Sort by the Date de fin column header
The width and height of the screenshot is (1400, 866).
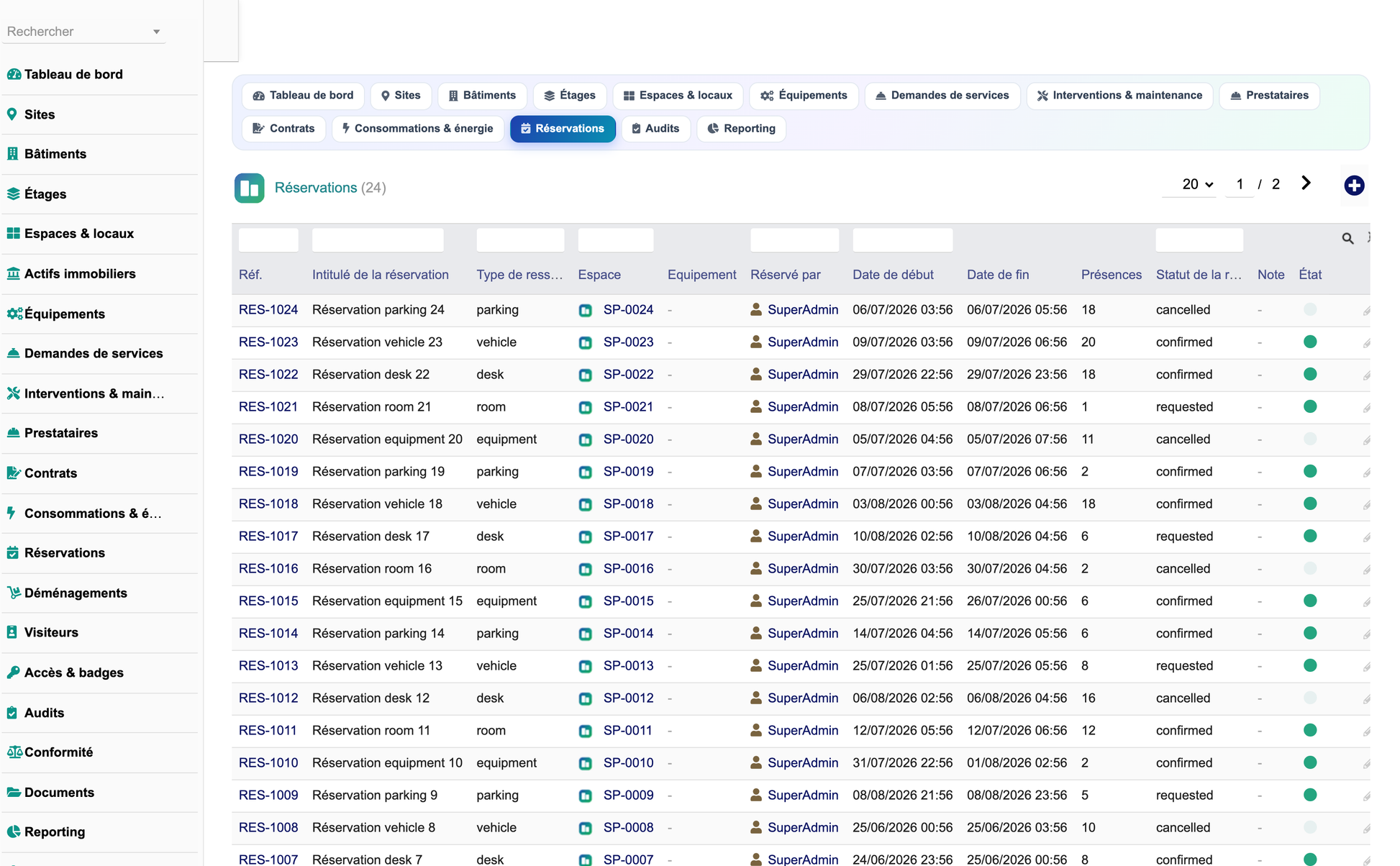point(998,275)
